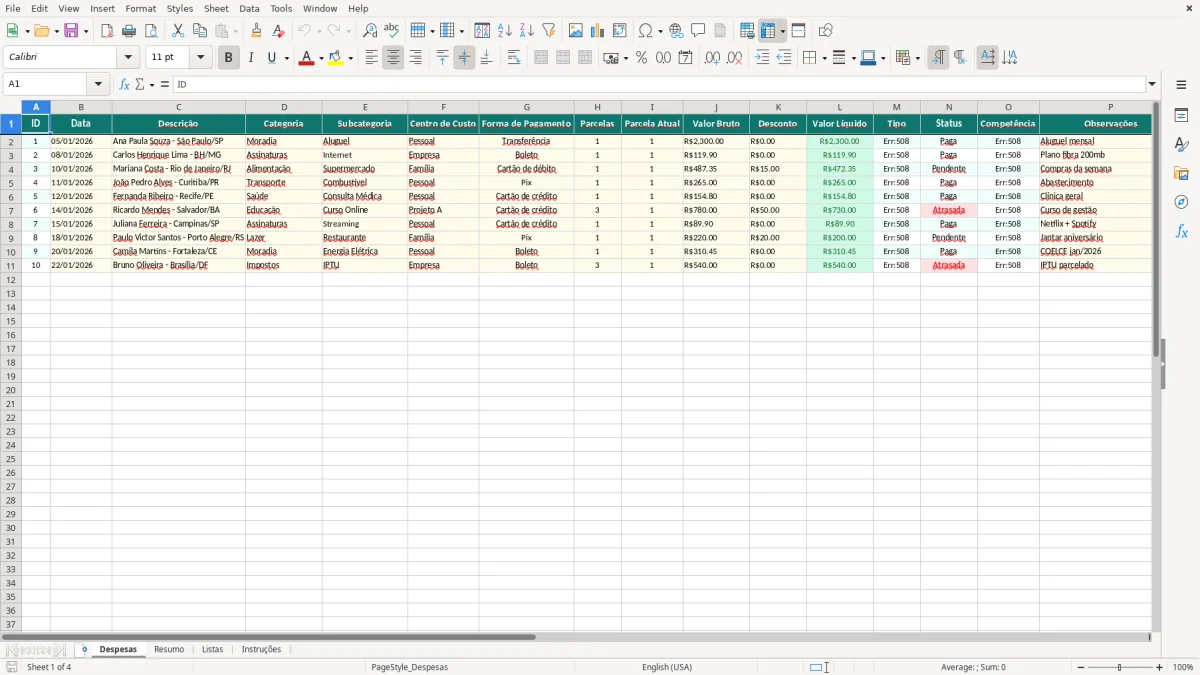Open Find and Replace
Image resolution: width=1200 pixels, height=675 pixels.
(x=370, y=31)
